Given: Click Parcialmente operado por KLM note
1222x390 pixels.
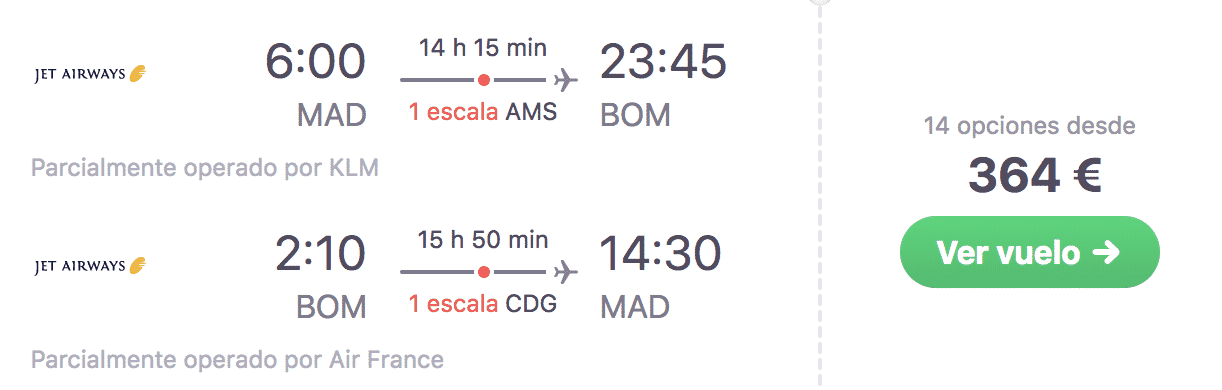Looking at the screenshot, I should 205,167.
